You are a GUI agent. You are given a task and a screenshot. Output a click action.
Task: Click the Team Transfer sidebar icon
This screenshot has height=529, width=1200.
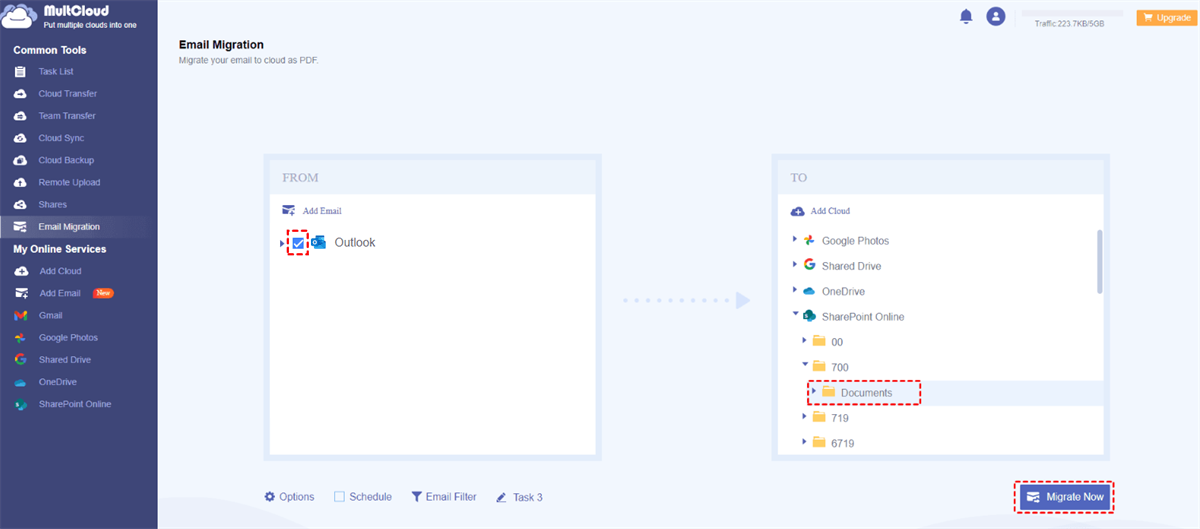click(x=20, y=116)
